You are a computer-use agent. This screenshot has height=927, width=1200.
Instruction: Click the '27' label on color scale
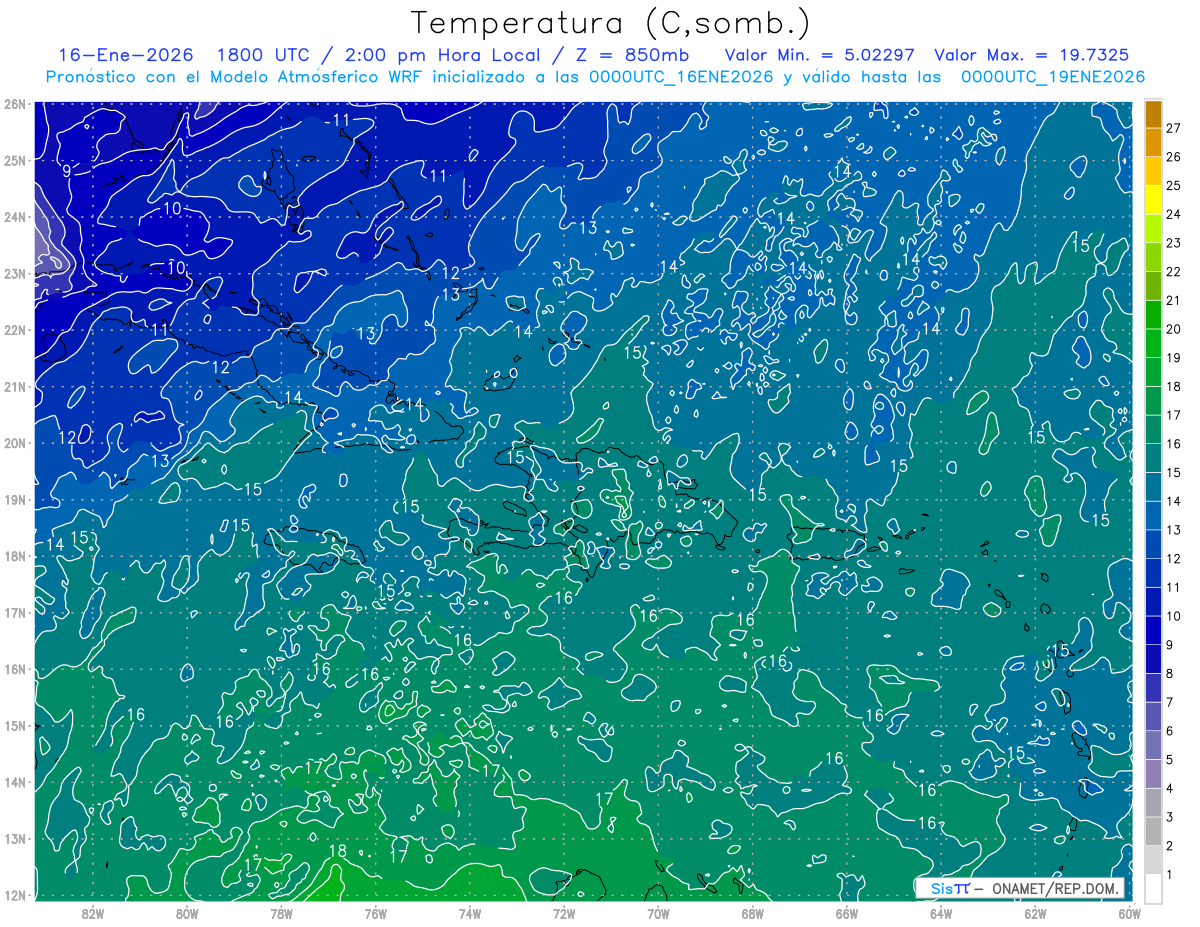[x=1173, y=128]
